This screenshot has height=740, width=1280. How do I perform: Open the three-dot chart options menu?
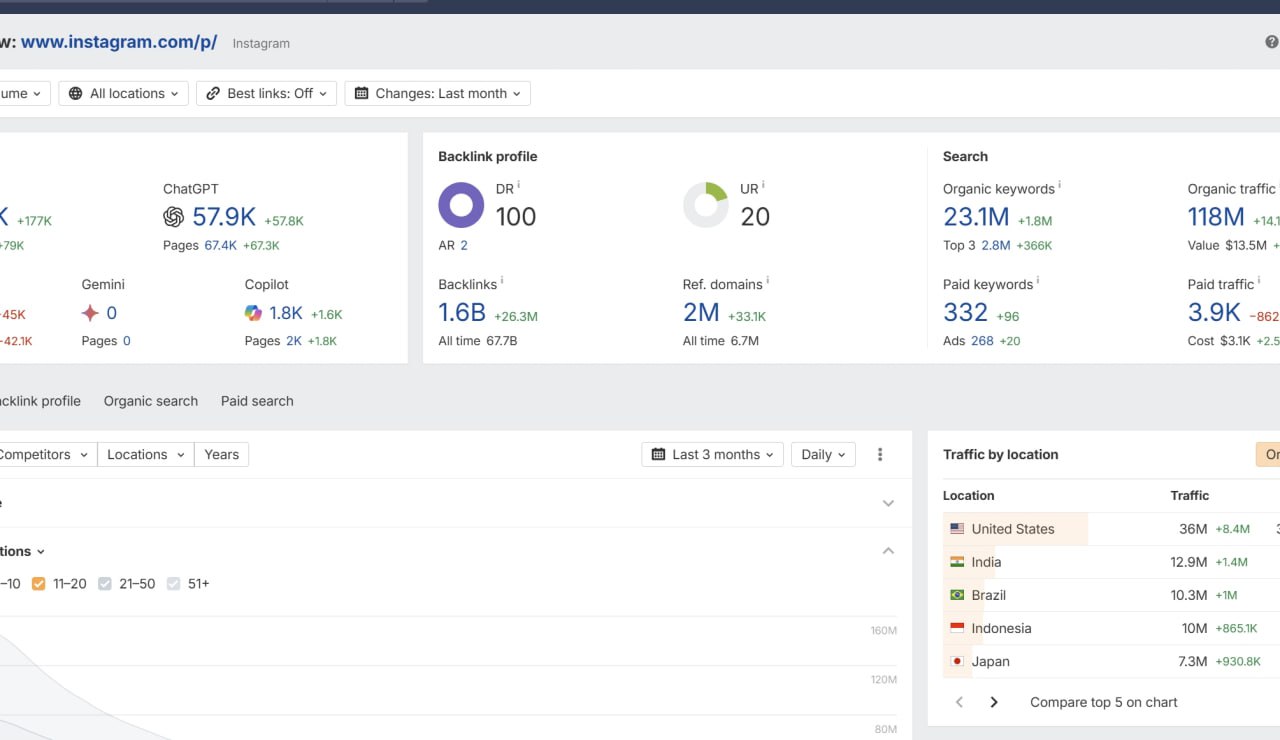coord(880,455)
